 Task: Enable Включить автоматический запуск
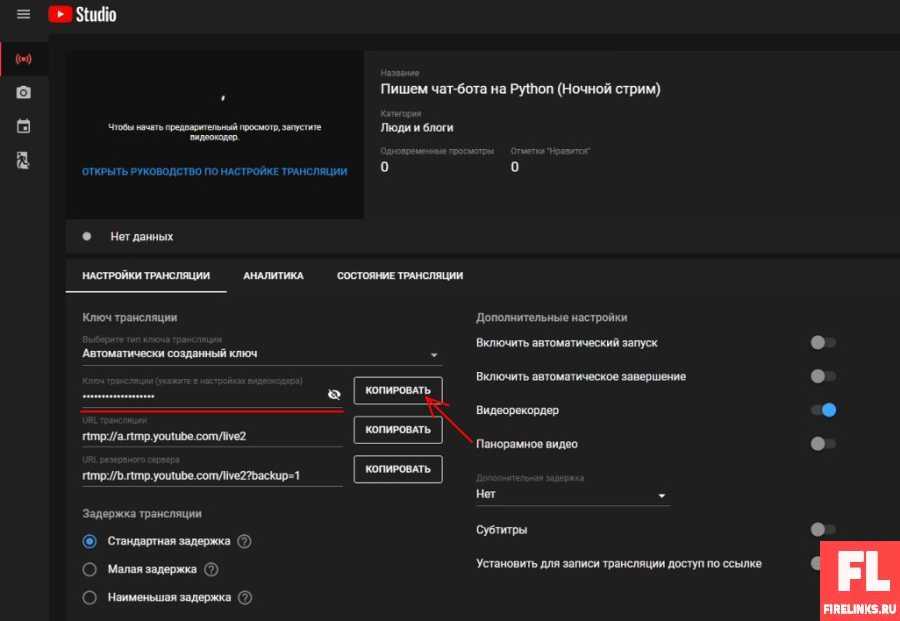coord(823,343)
